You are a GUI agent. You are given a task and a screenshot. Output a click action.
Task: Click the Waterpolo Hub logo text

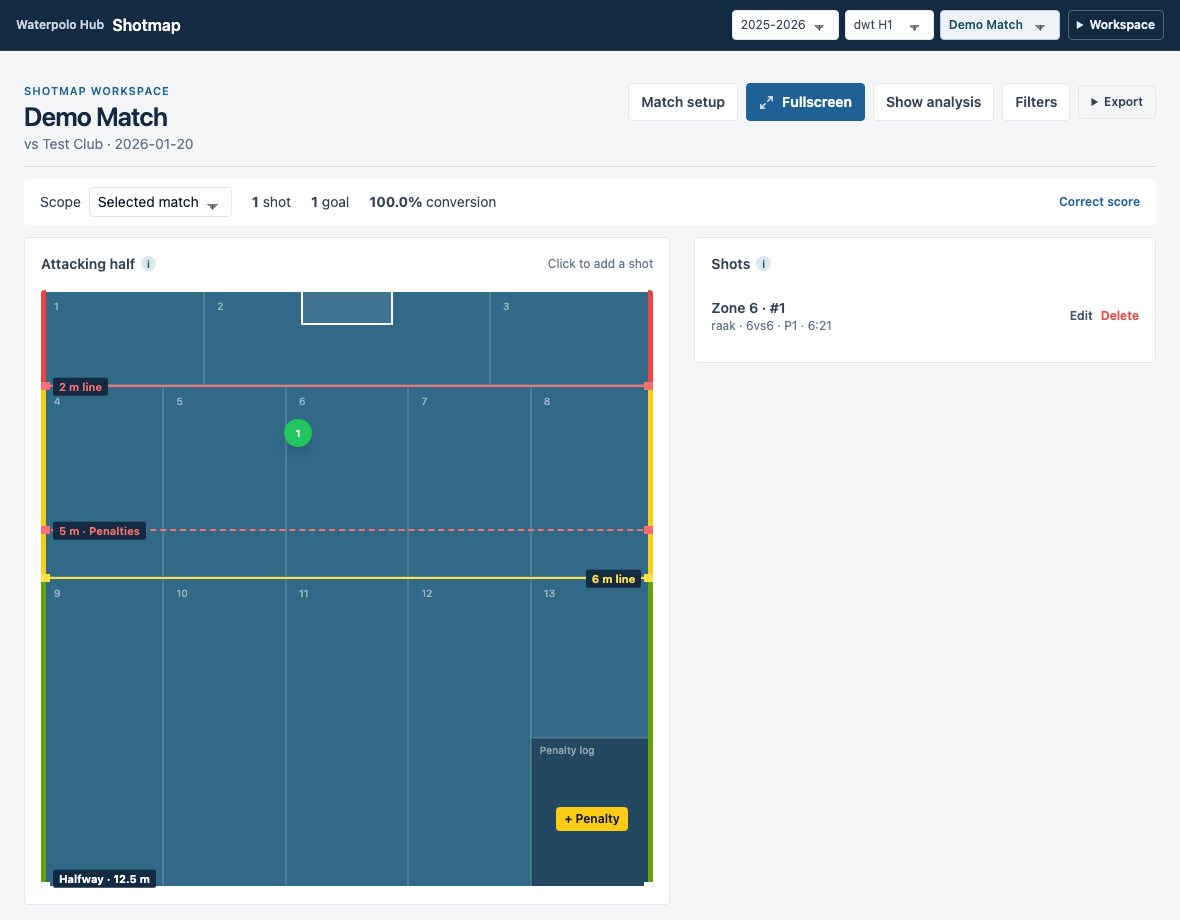[60, 25]
